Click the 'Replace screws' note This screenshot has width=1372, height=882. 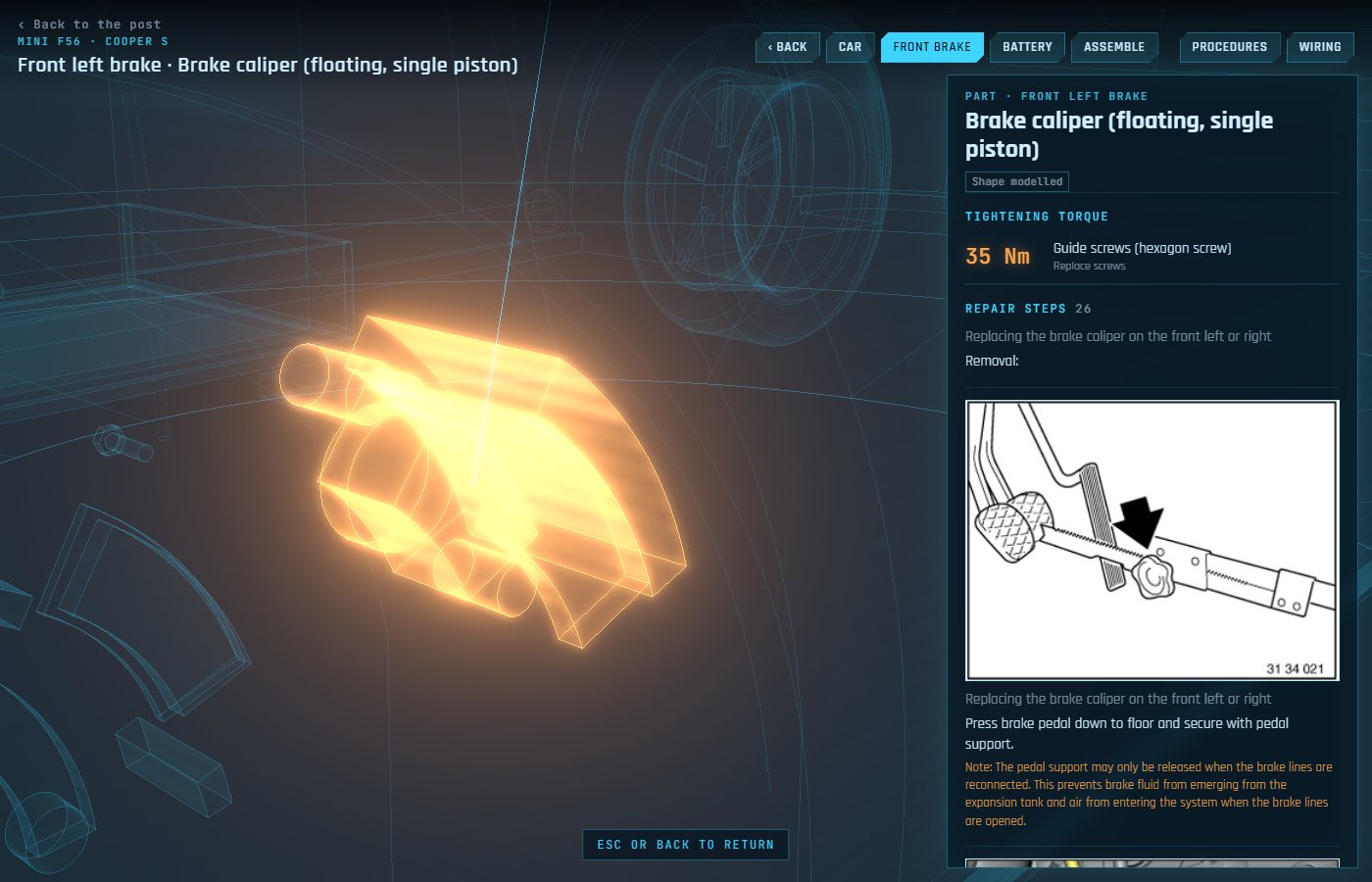pyautogui.click(x=1090, y=267)
